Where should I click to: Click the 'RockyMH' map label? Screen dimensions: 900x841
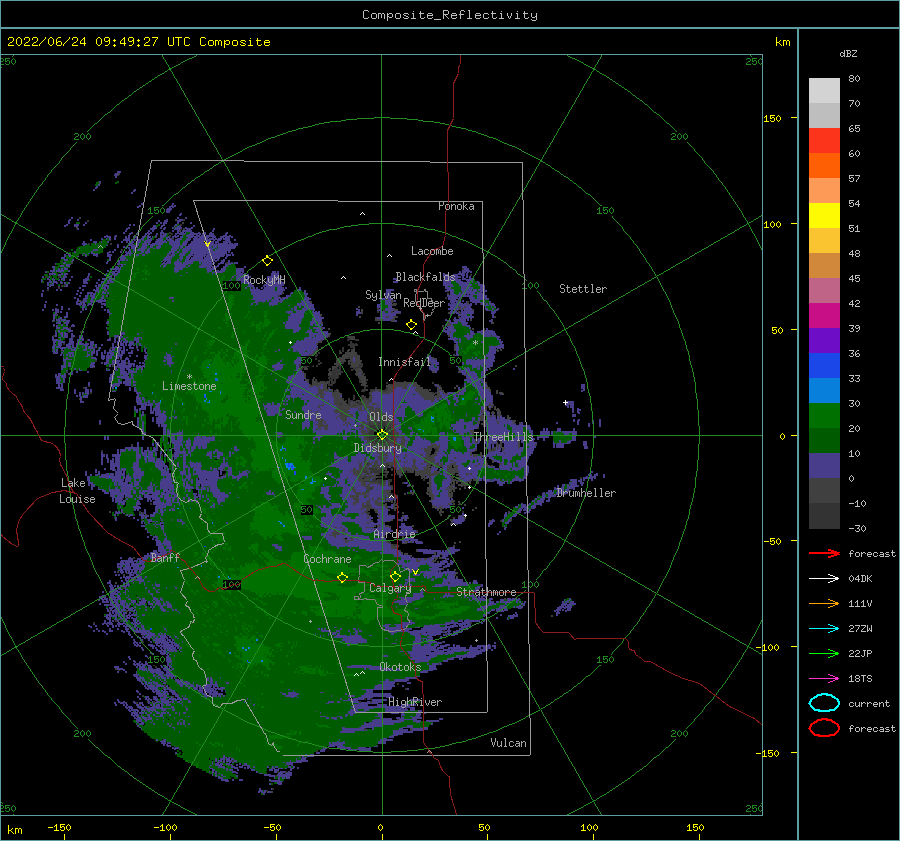coord(264,280)
